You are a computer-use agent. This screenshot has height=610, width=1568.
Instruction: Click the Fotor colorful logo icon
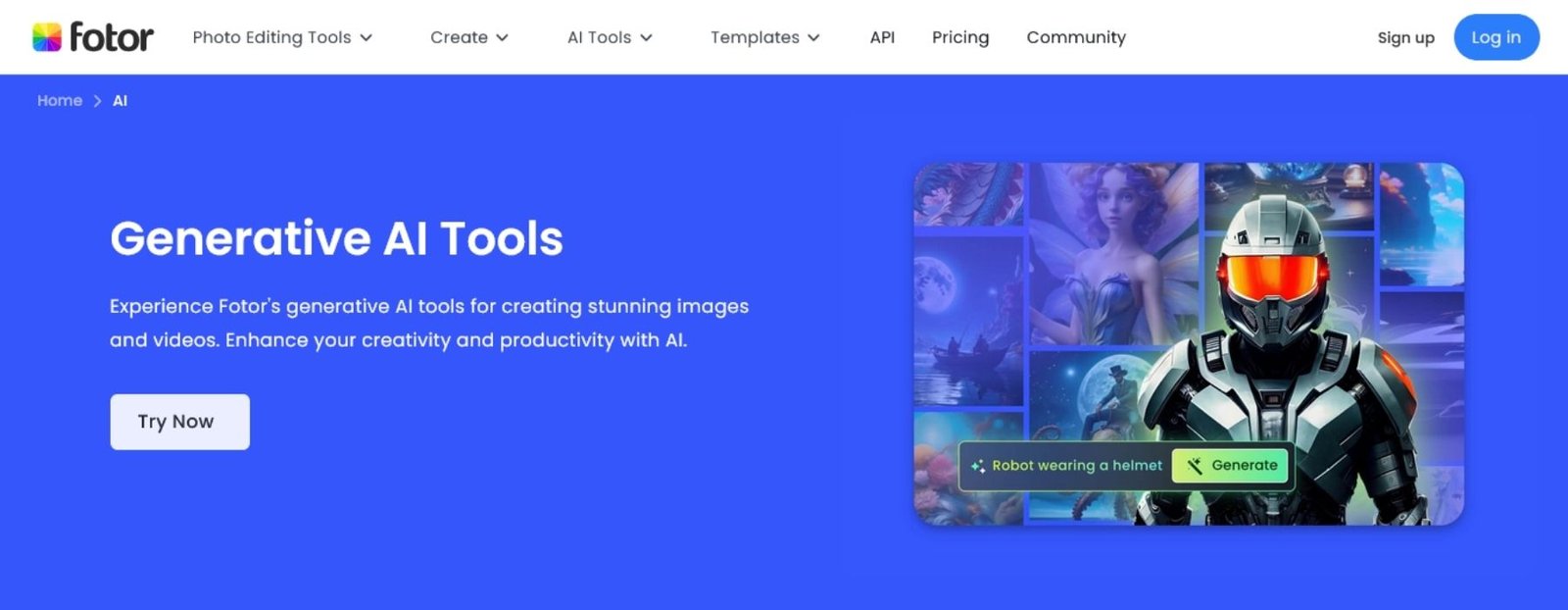pos(47,37)
